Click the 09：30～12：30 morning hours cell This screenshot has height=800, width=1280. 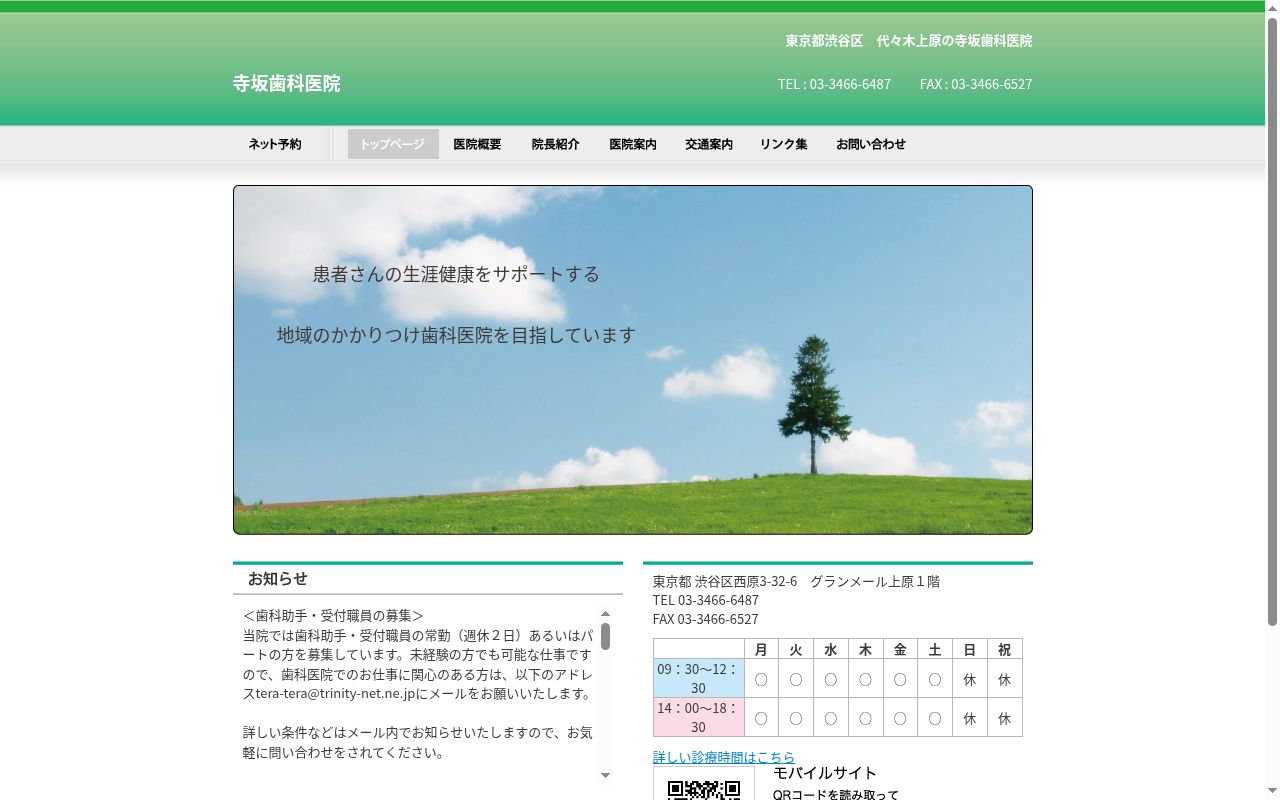click(699, 678)
